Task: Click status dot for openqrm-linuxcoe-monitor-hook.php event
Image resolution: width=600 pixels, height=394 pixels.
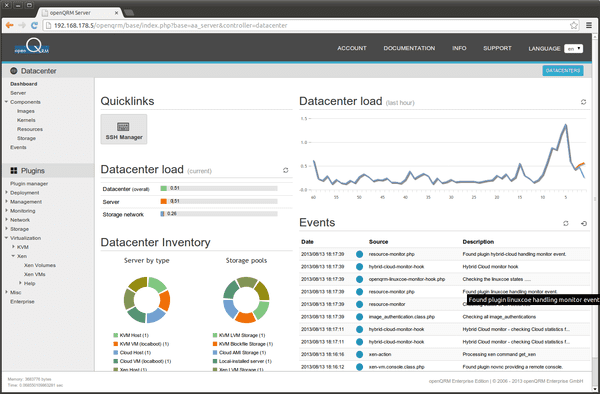Action: point(359,279)
